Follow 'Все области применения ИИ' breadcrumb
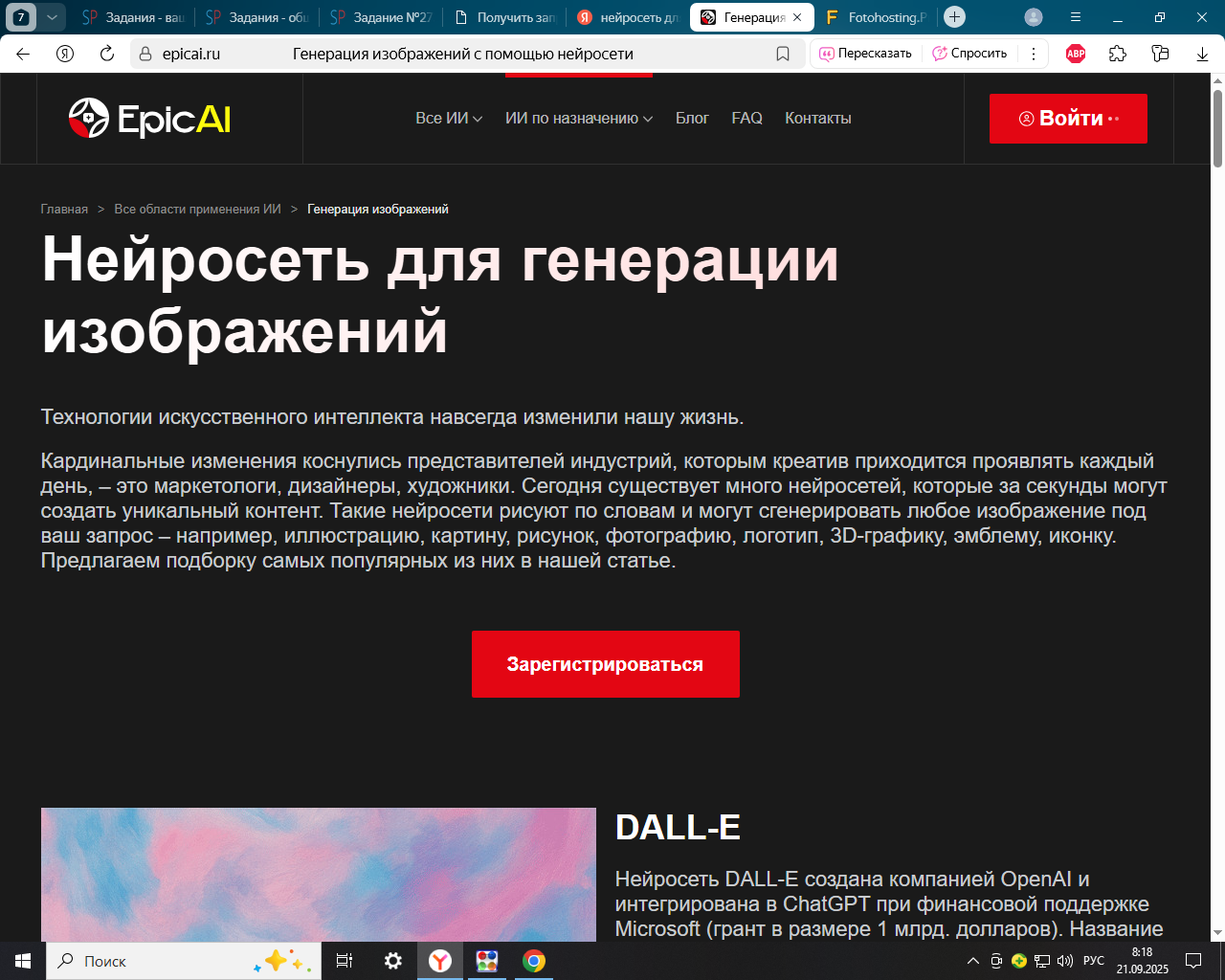The image size is (1225, 980). [198, 209]
